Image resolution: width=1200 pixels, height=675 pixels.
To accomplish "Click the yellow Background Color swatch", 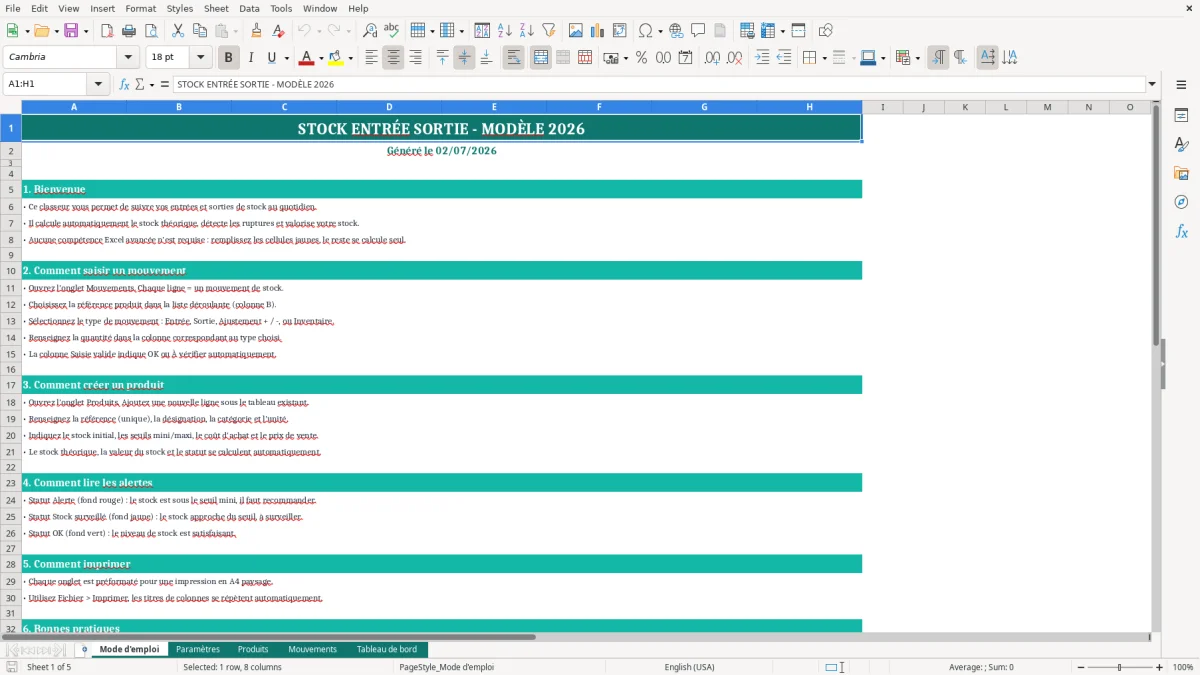I will click(336, 58).
